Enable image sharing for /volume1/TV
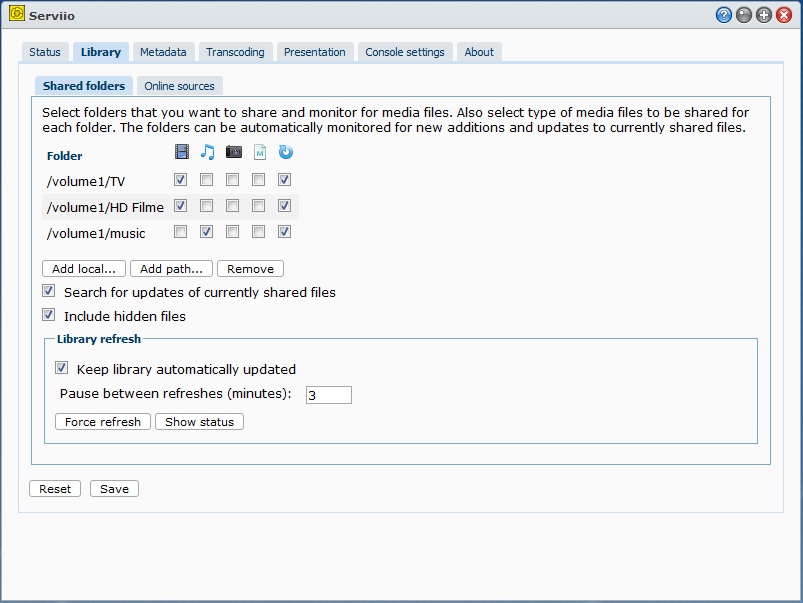The width and height of the screenshot is (803, 603). click(x=233, y=179)
